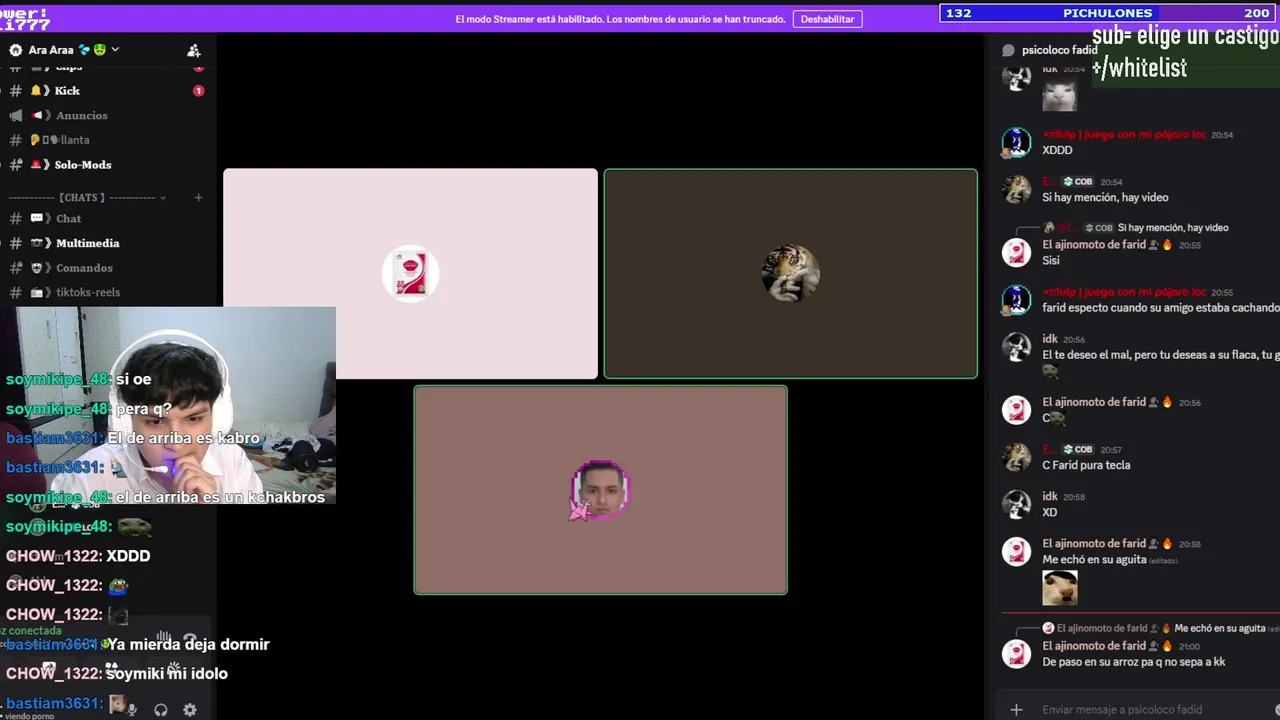Click 'Me echó en su aguita' message at 20:58
This screenshot has width=1280, height=720.
click(1094, 560)
